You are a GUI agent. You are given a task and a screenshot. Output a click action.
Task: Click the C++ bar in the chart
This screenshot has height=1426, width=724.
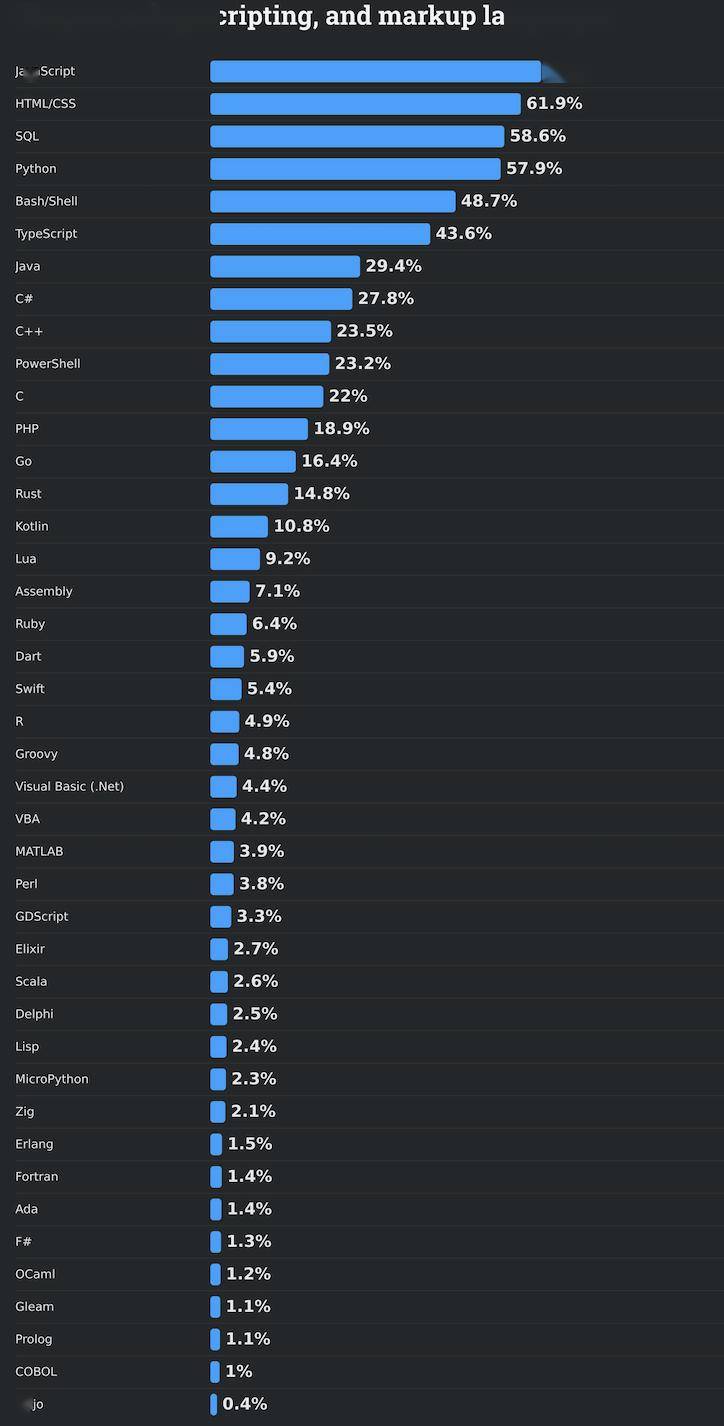coord(270,331)
